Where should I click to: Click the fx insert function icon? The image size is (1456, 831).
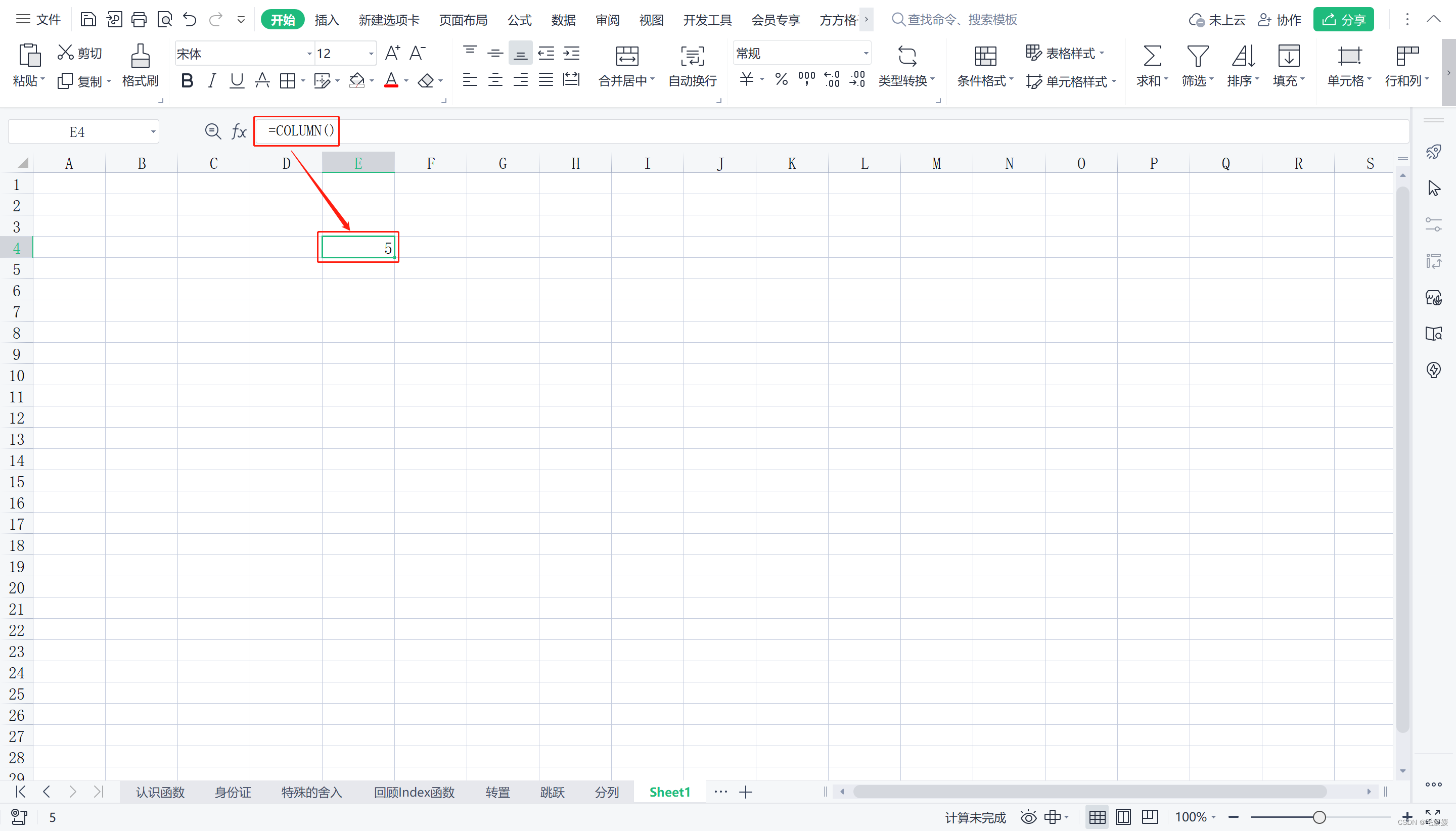(239, 132)
